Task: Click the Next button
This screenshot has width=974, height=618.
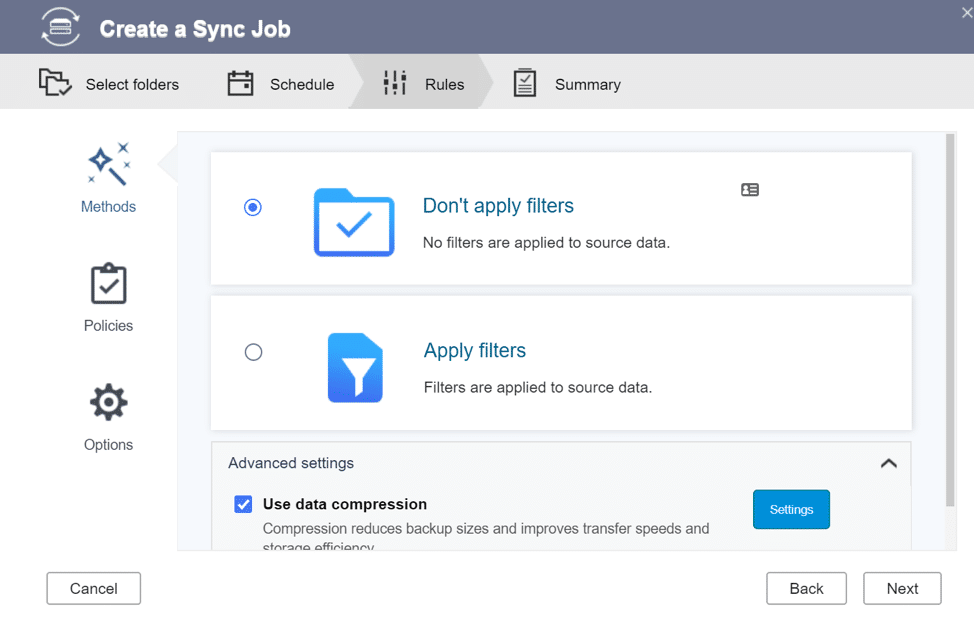Action: click(x=902, y=588)
